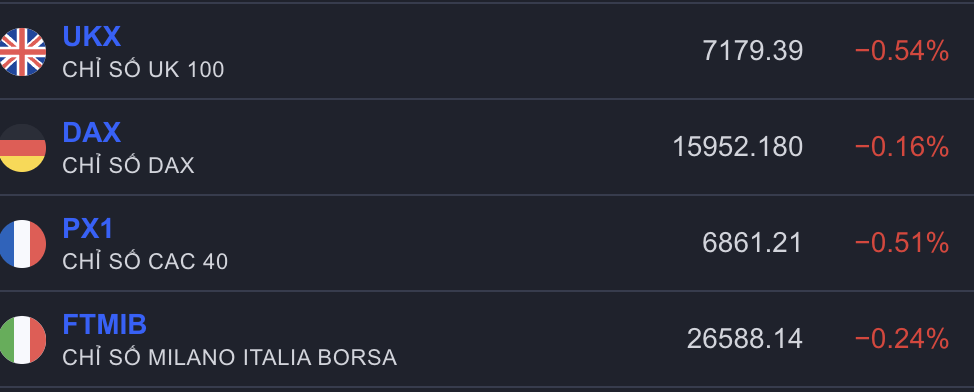Click the DAX price 15952.180
974x392 pixels.
(737, 147)
